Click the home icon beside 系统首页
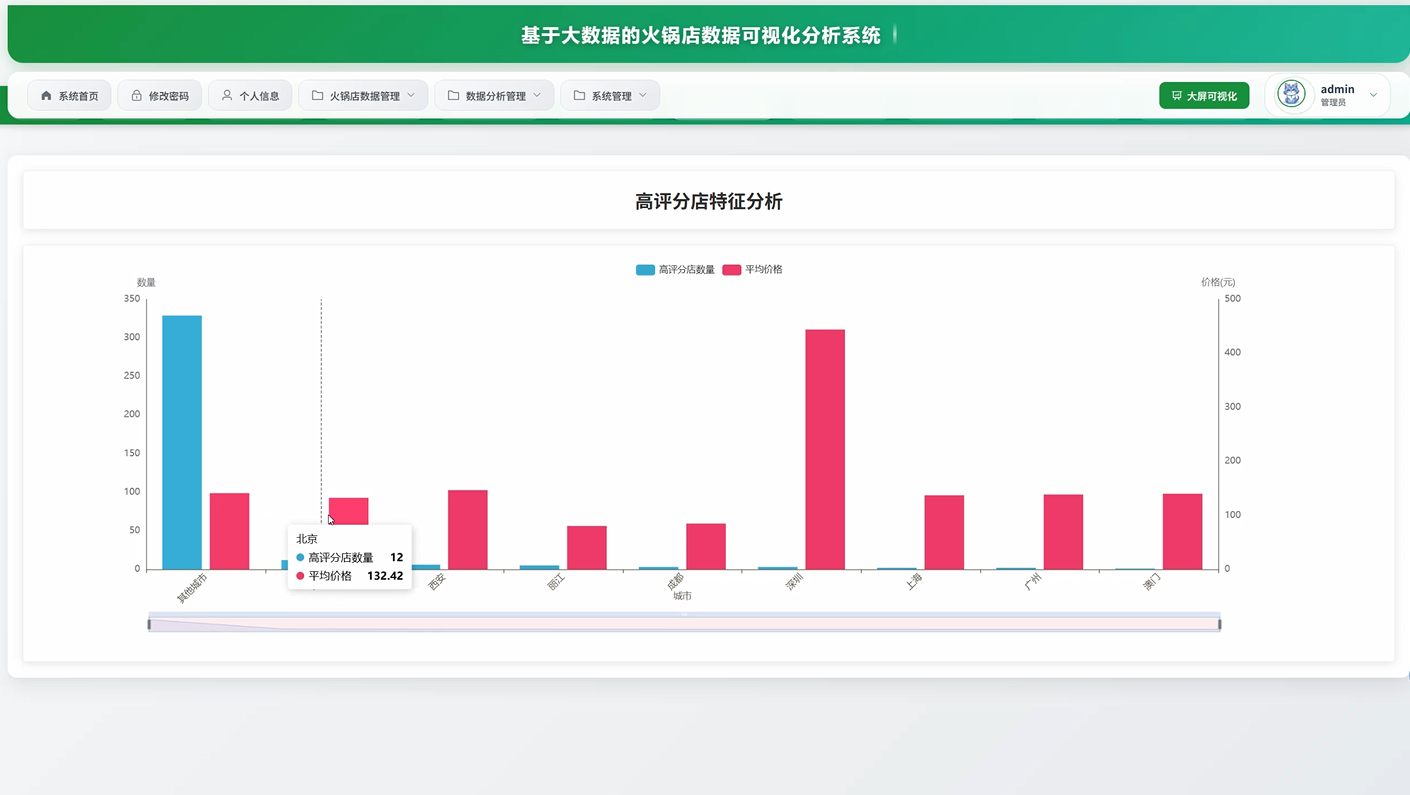This screenshot has height=795, width=1410. (x=46, y=96)
